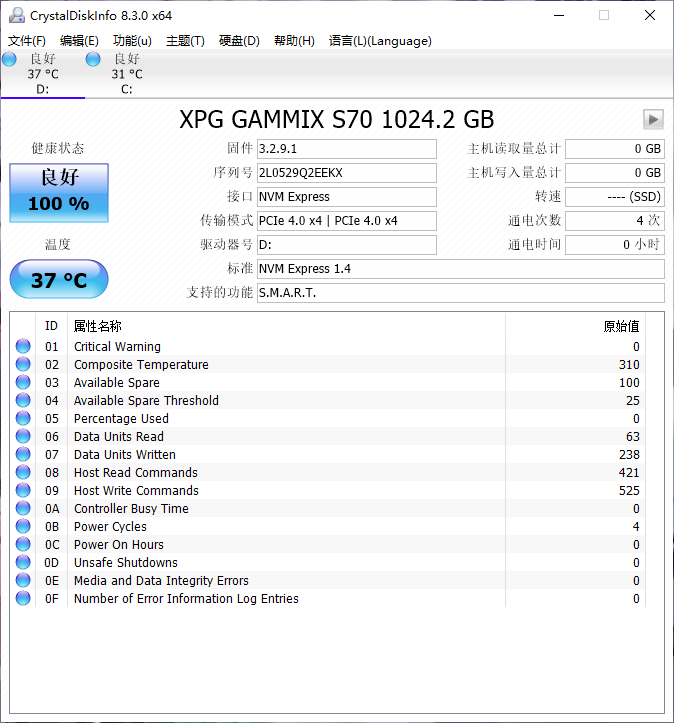Click the ID column header
The width and height of the screenshot is (674, 723).
pos(51,326)
